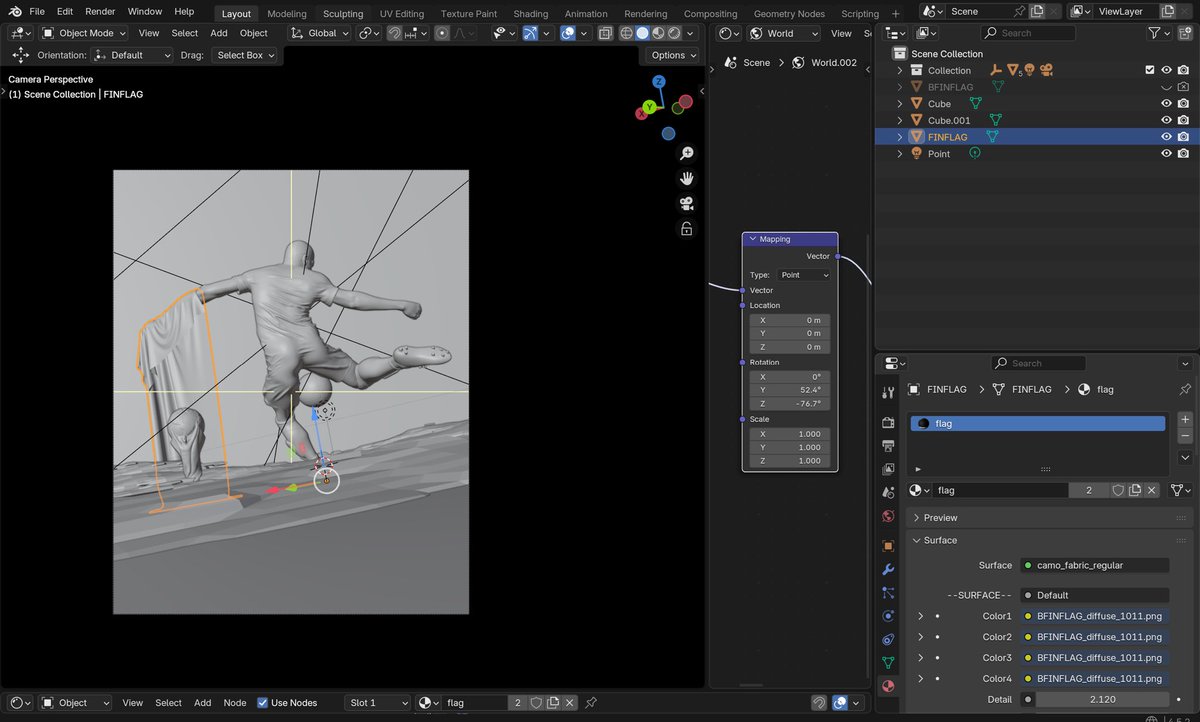Switch to solid viewport shading
Image resolution: width=1200 pixels, height=722 pixels.
click(x=643, y=33)
